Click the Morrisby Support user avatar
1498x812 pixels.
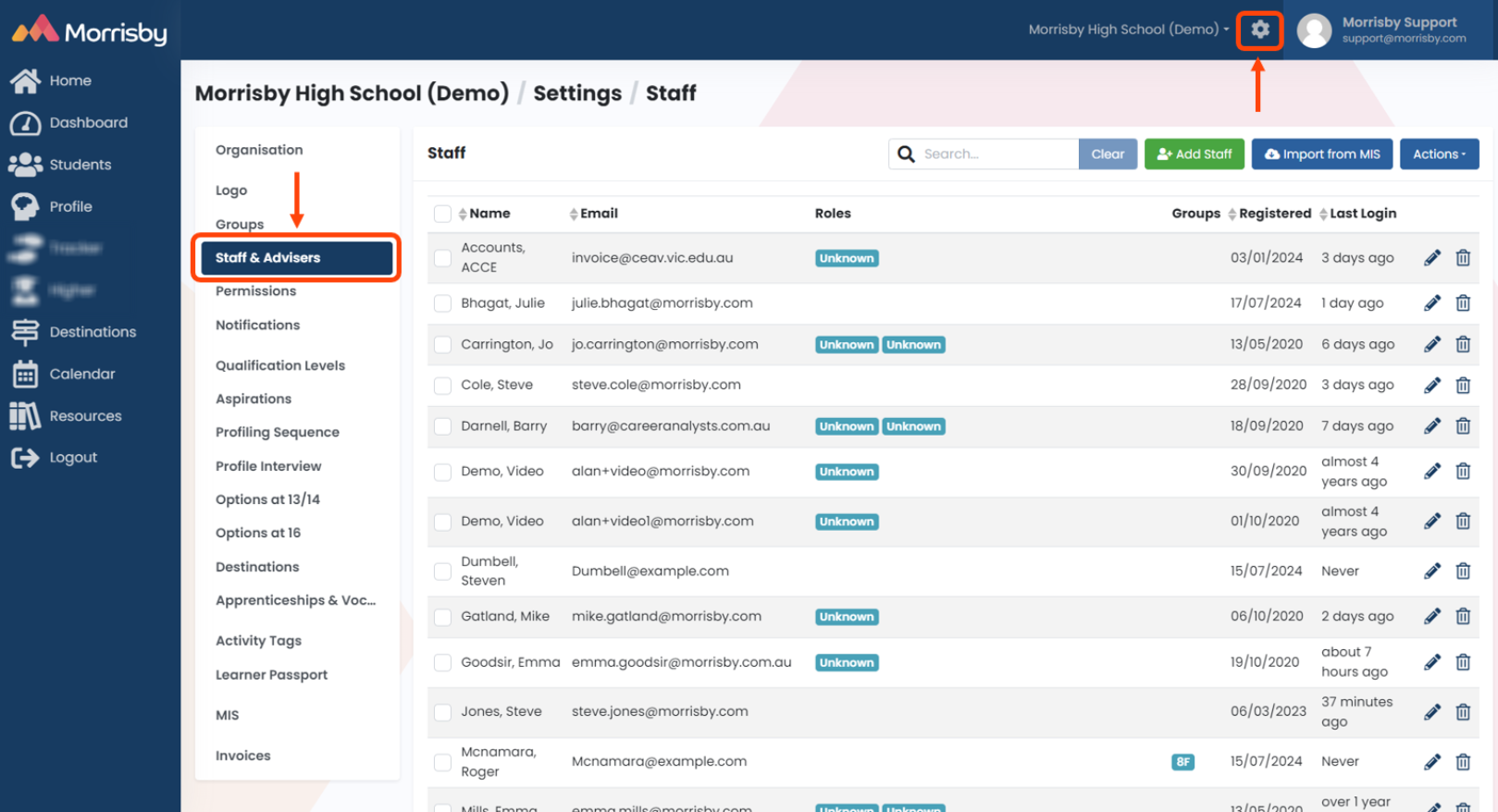click(1314, 30)
